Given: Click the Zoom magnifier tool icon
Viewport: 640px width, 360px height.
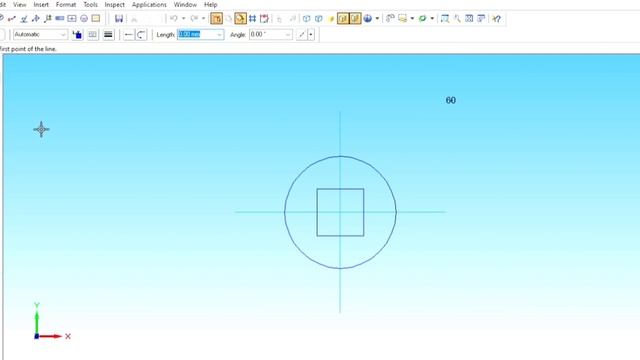Looking at the screenshot, I should click(457, 19).
